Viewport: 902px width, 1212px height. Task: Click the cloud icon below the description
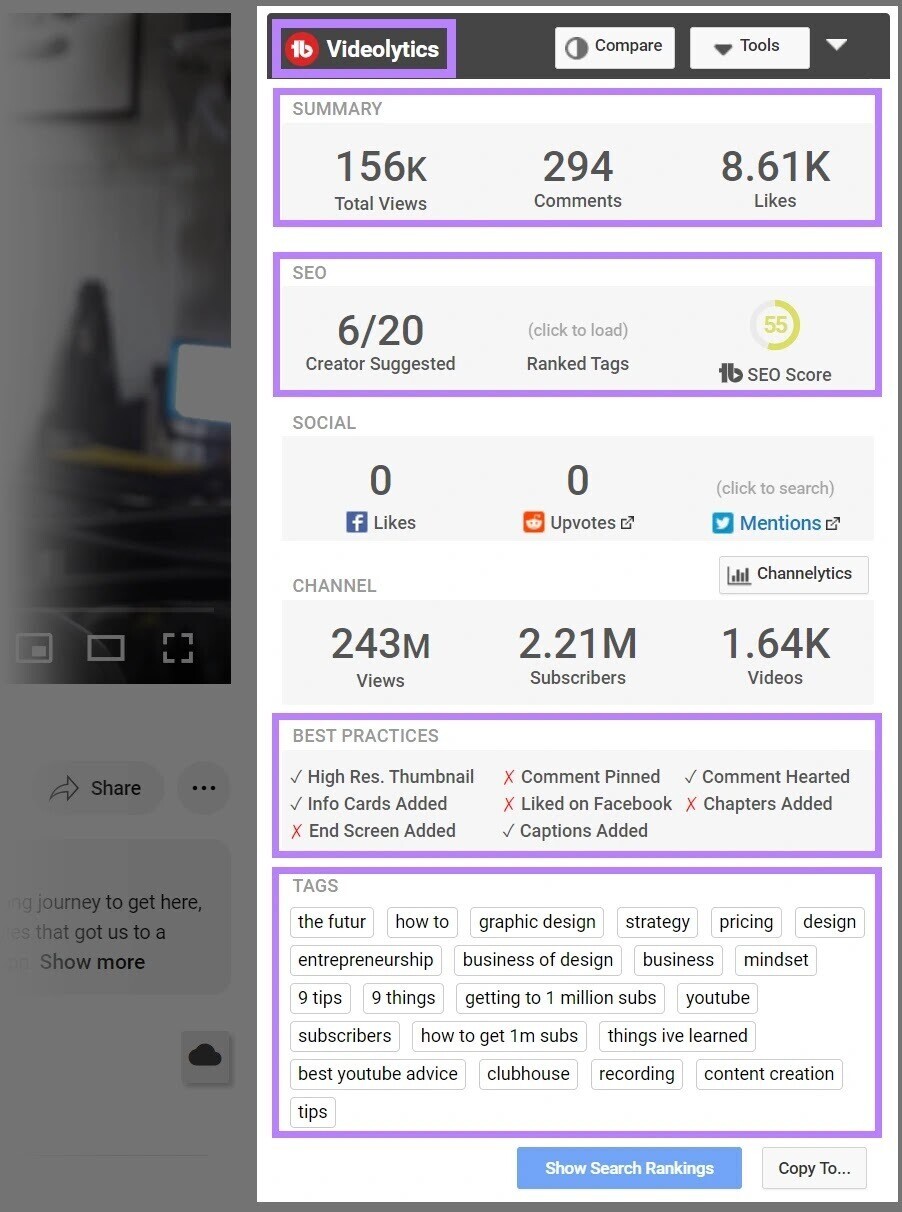click(205, 1056)
